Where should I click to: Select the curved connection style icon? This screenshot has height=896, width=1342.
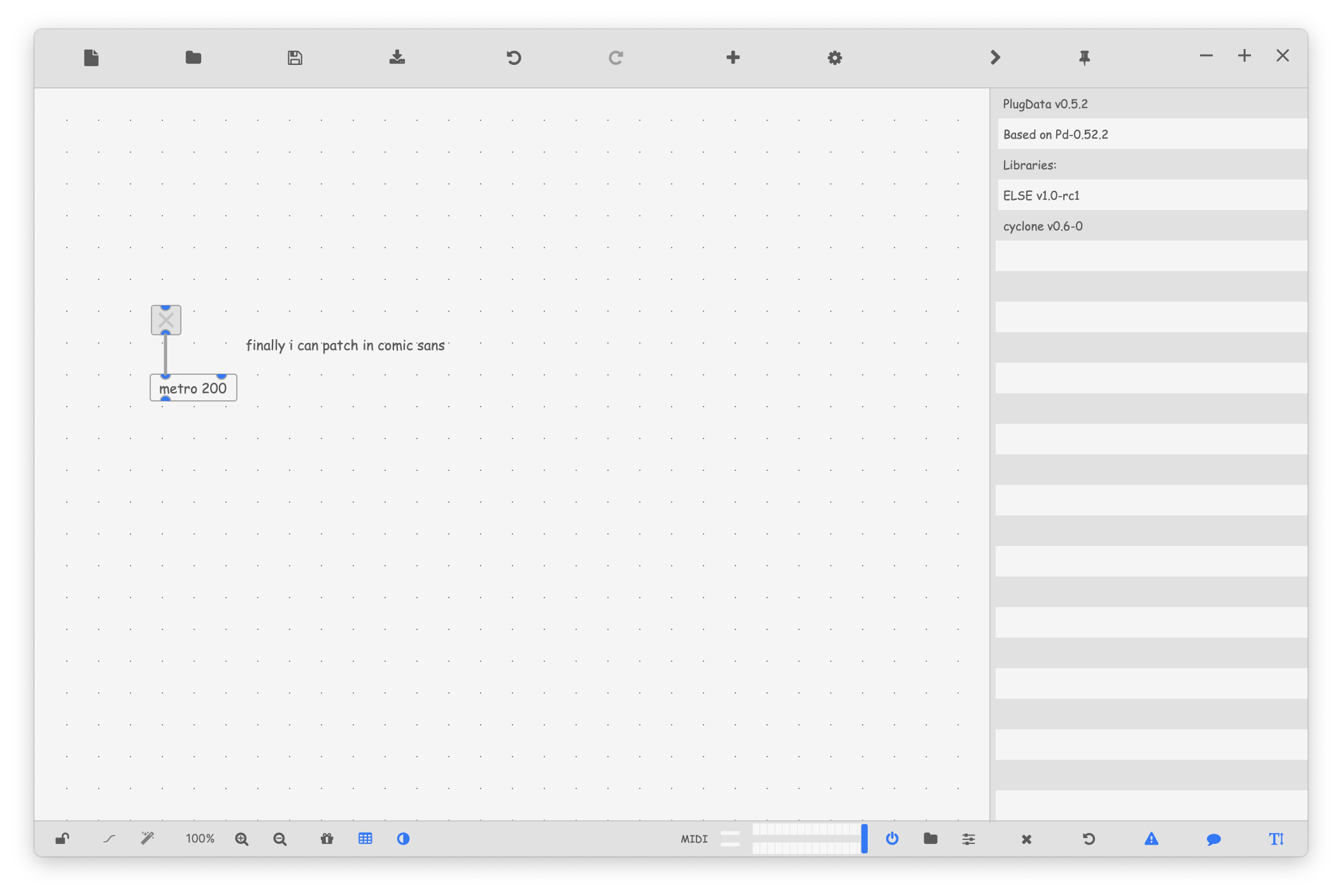coord(109,839)
